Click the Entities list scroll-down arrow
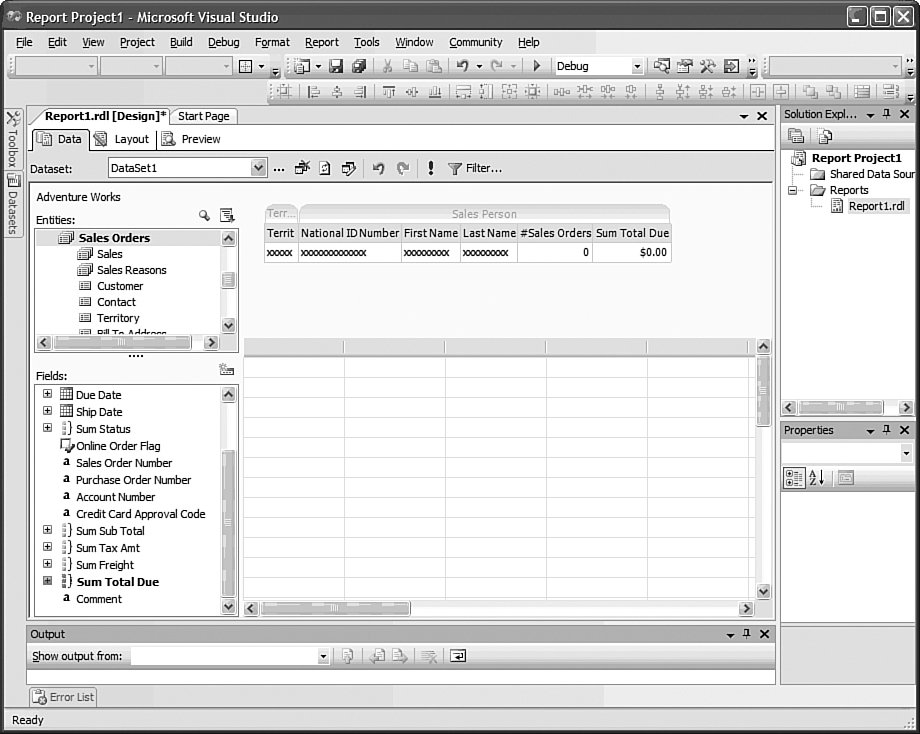 (x=228, y=325)
